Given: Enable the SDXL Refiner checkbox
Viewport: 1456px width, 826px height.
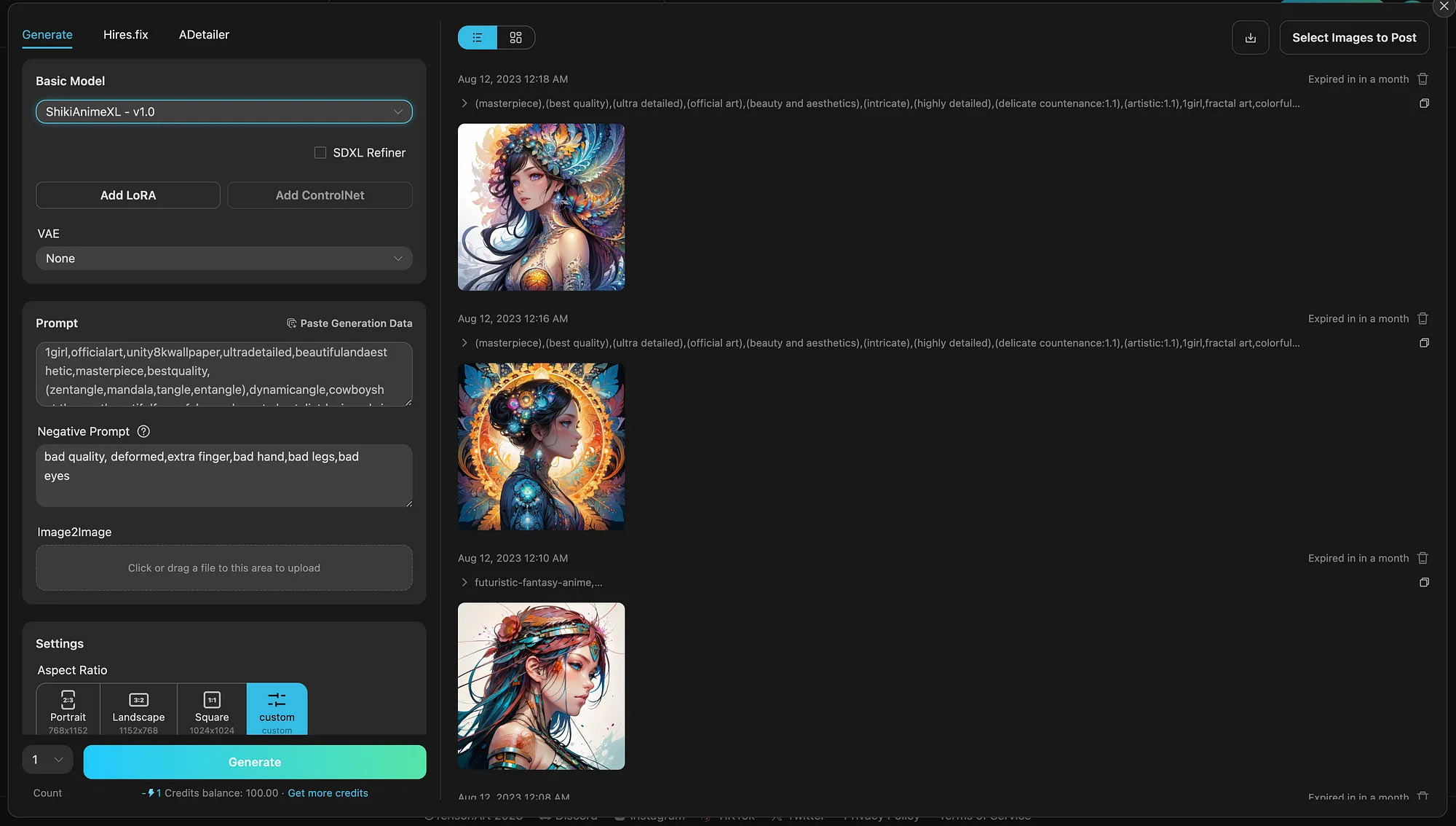Looking at the screenshot, I should click(320, 153).
